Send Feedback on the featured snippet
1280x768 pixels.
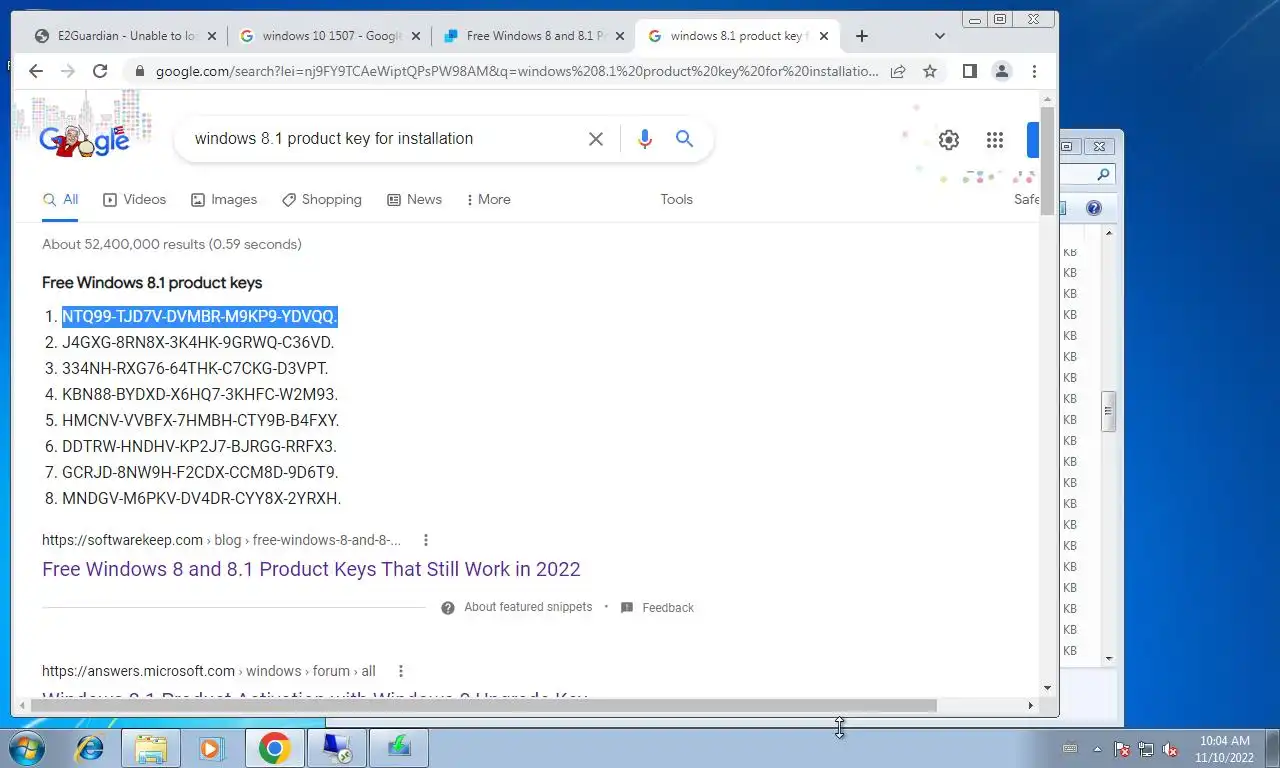click(658, 607)
